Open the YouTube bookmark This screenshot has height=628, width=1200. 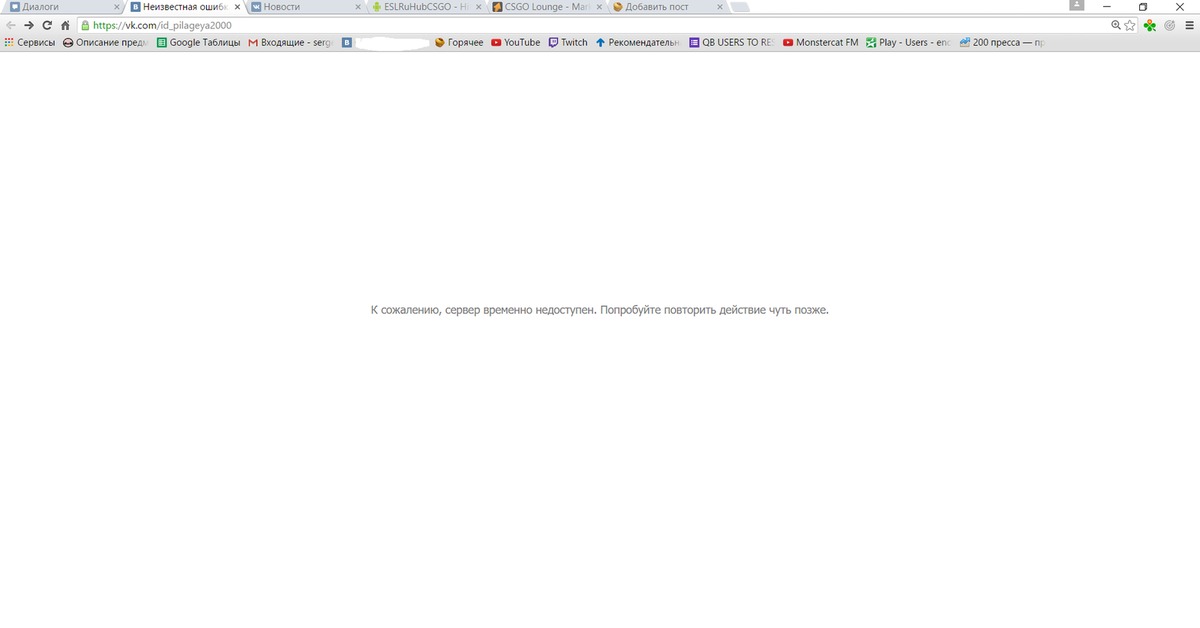point(516,42)
